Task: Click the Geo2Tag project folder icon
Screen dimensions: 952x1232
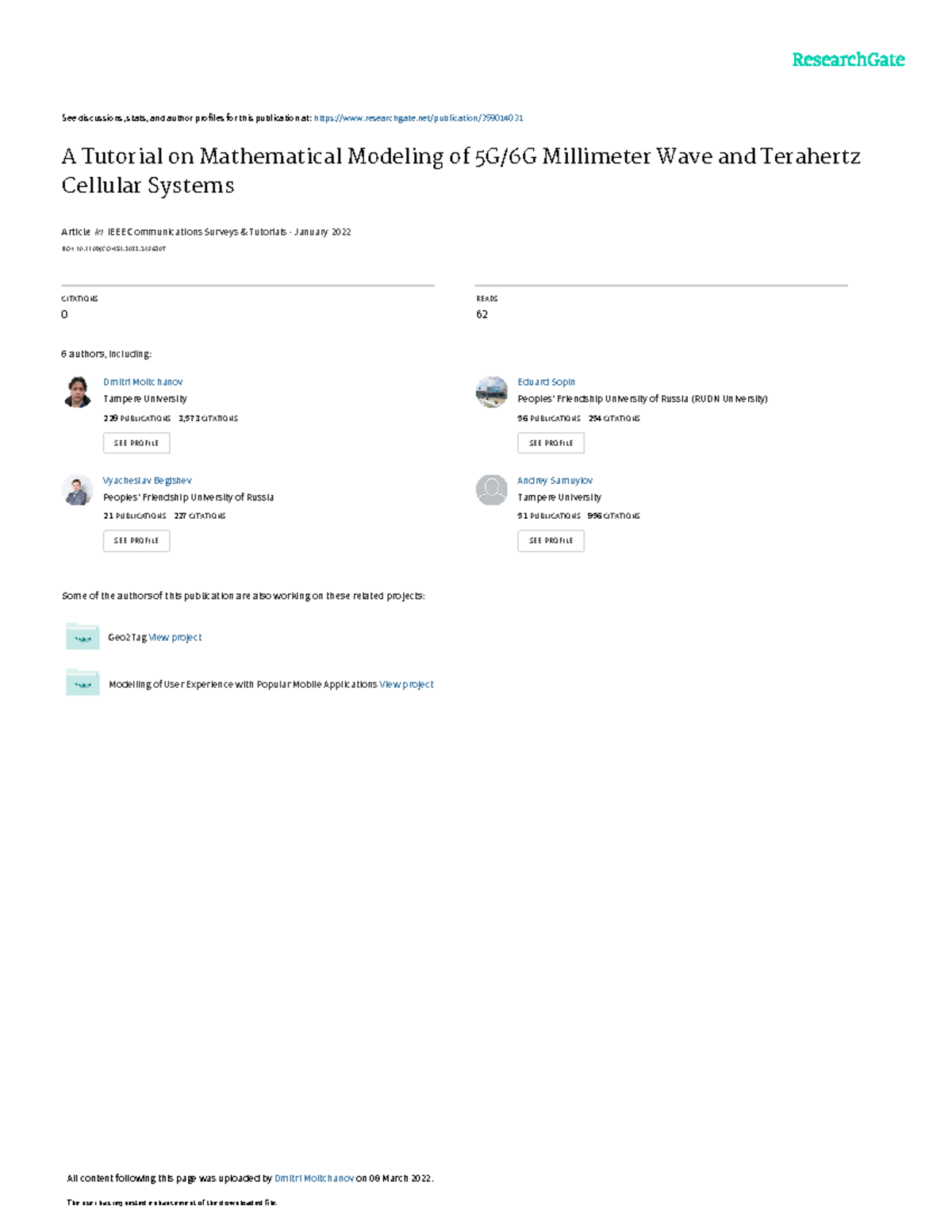Action: 83,637
